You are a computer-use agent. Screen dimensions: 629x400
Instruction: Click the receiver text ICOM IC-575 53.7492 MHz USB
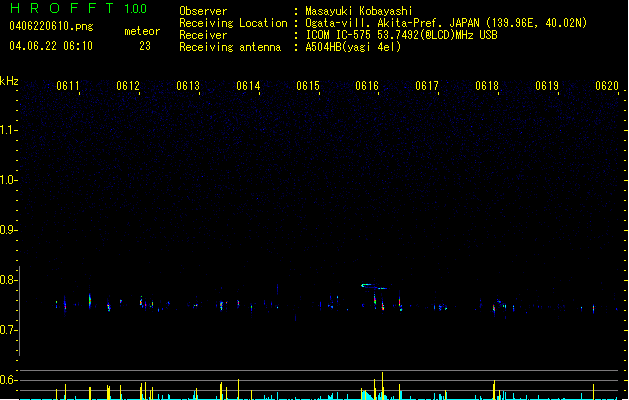pos(402,35)
